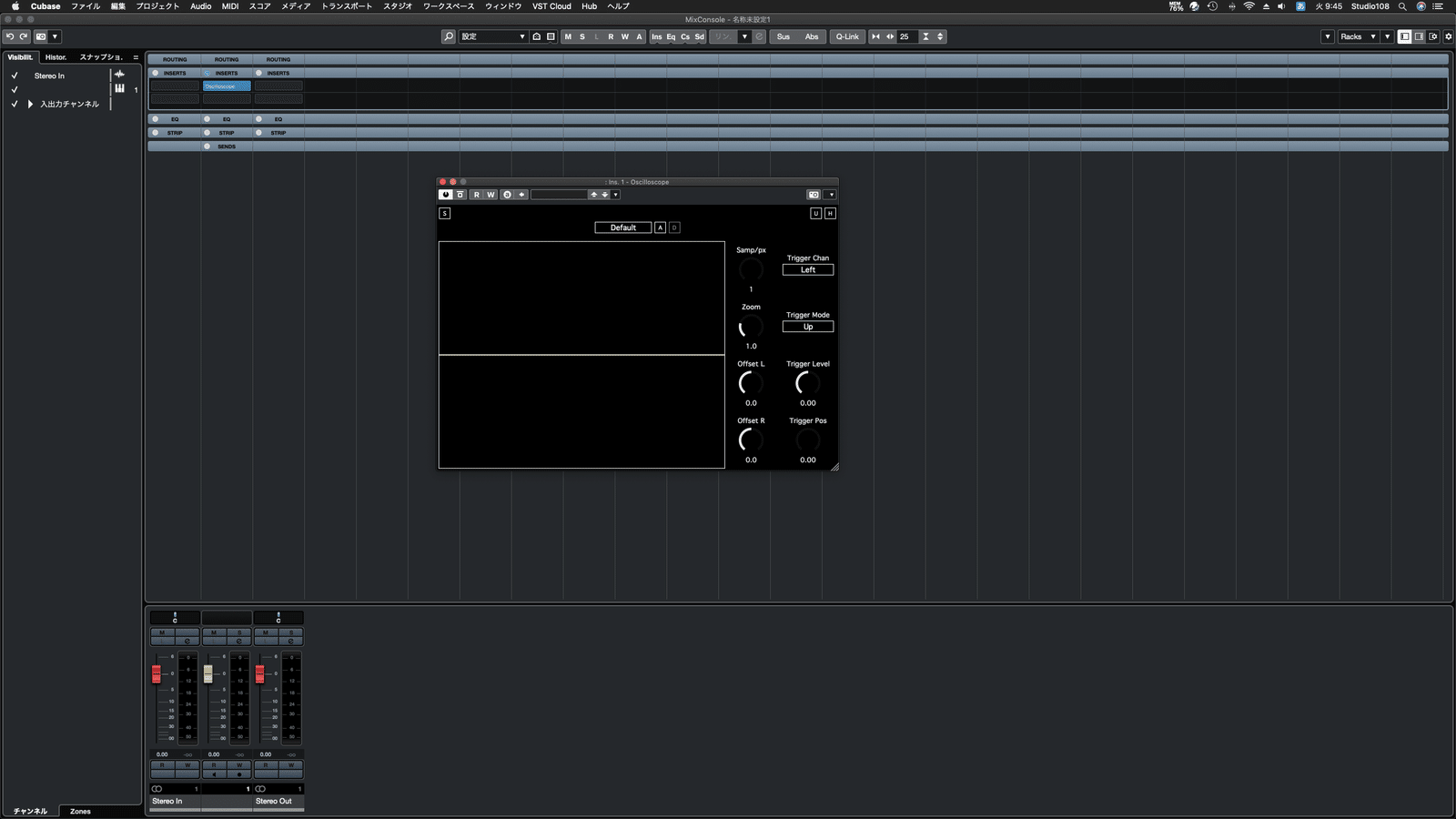
Task: Expand the 入出力チャンネル tree arrow
Action: [x=30, y=104]
